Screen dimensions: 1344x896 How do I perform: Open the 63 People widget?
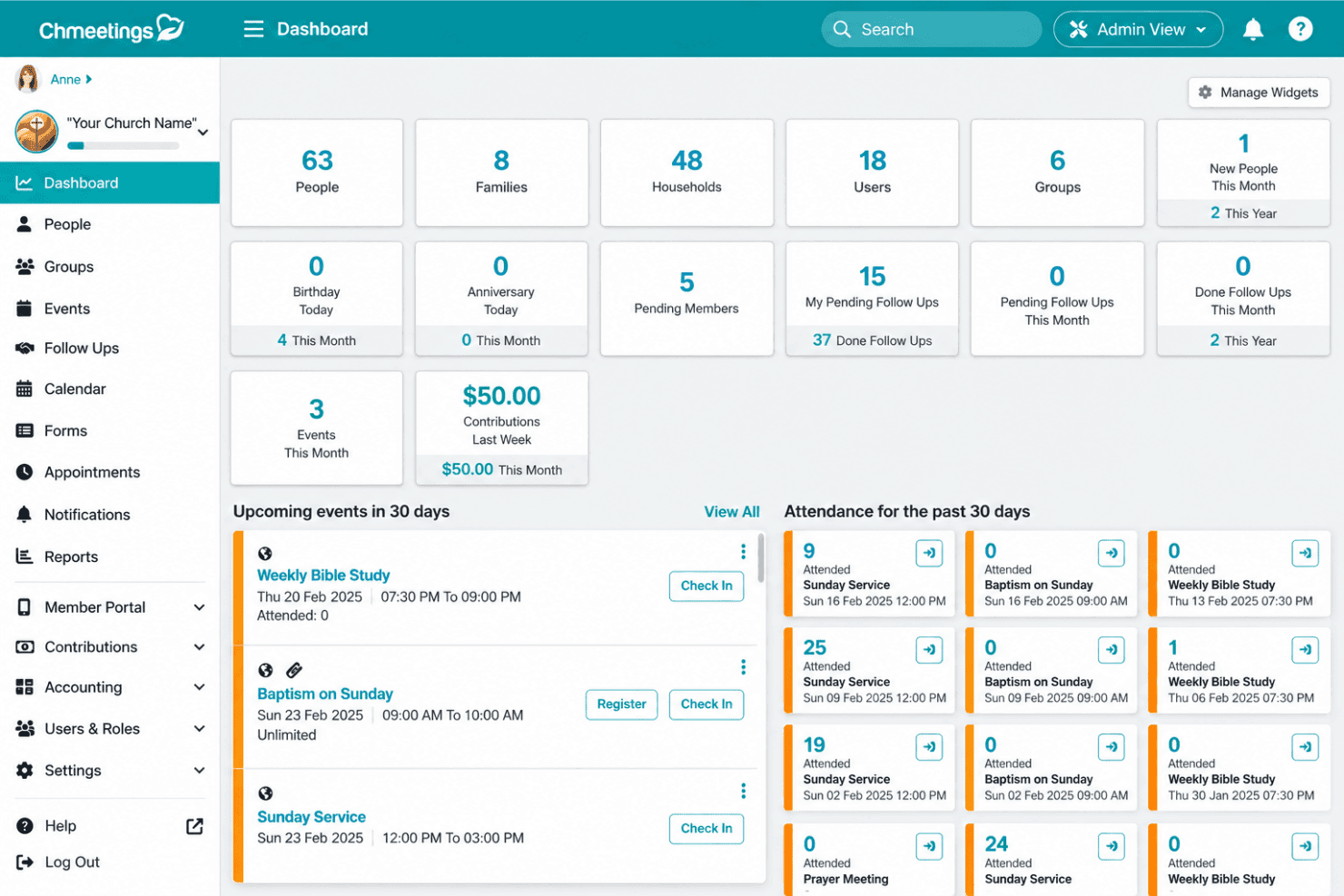317,172
